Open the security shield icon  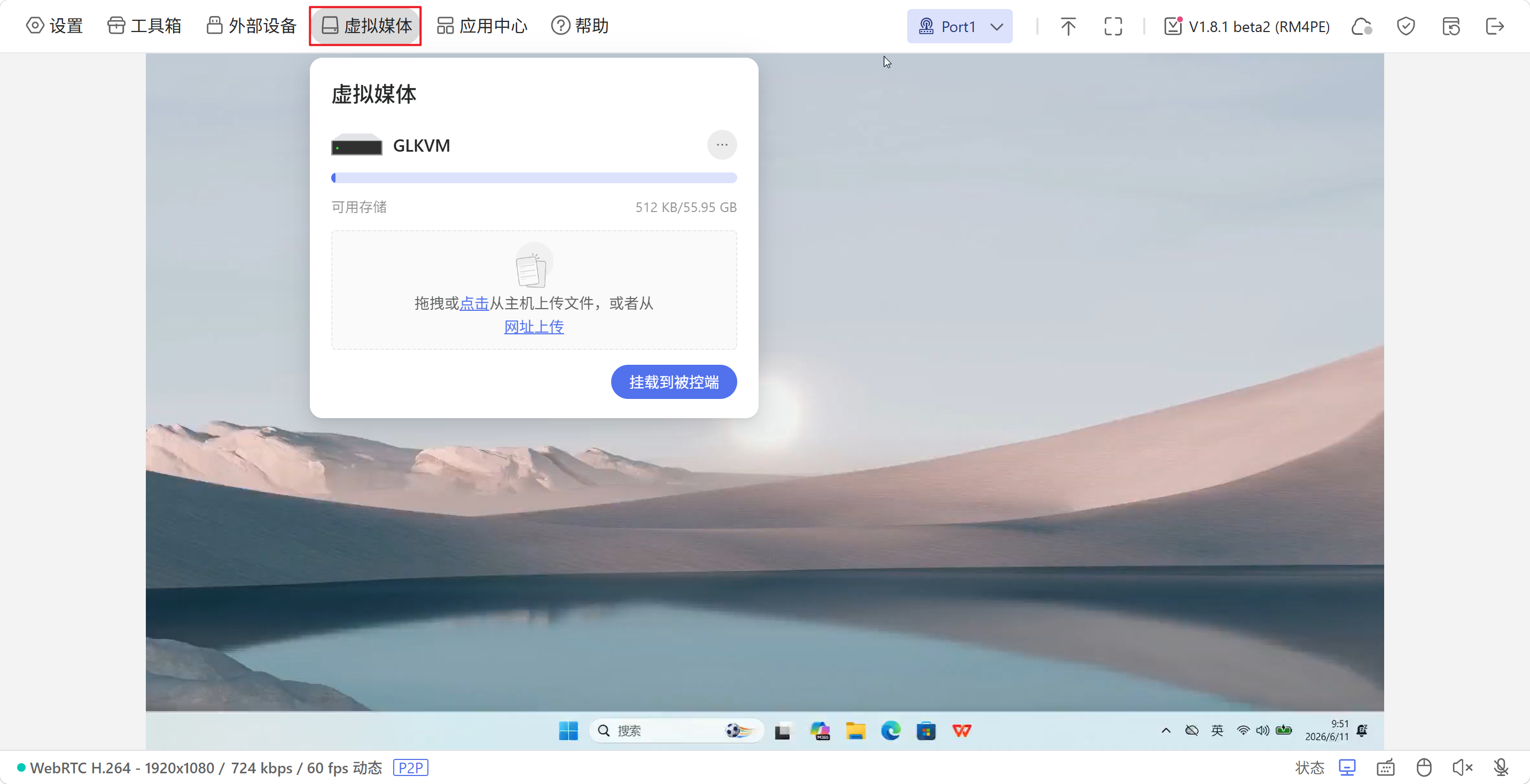(1406, 26)
